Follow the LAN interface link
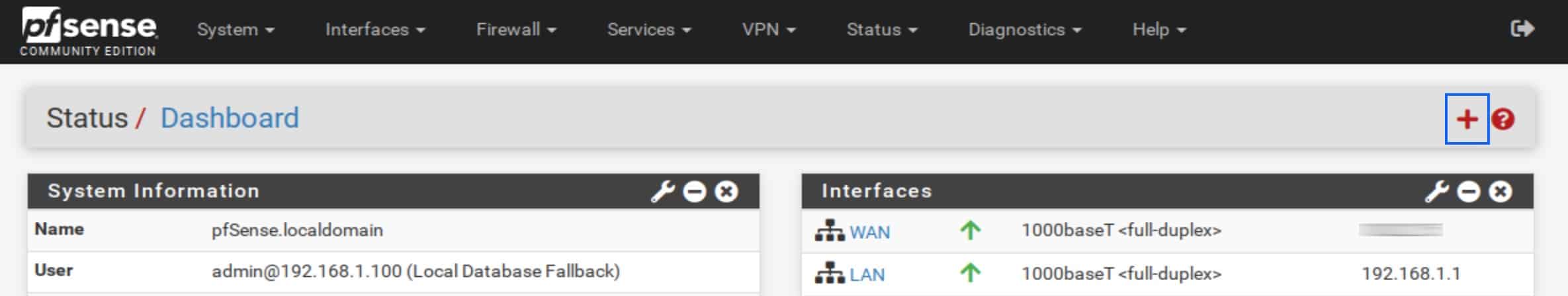This screenshot has height=296, width=1568. pyautogui.click(x=867, y=274)
